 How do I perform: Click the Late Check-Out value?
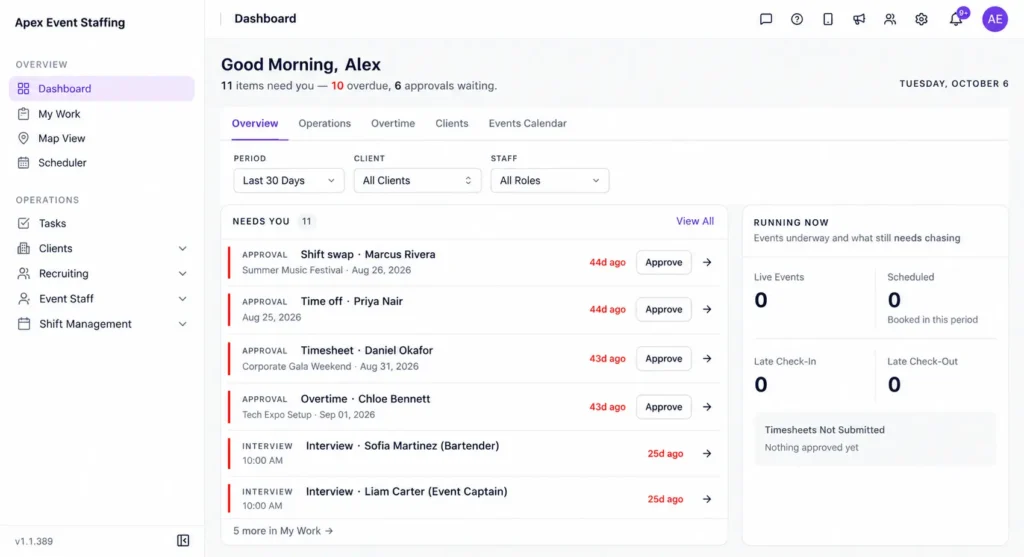click(x=894, y=384)
